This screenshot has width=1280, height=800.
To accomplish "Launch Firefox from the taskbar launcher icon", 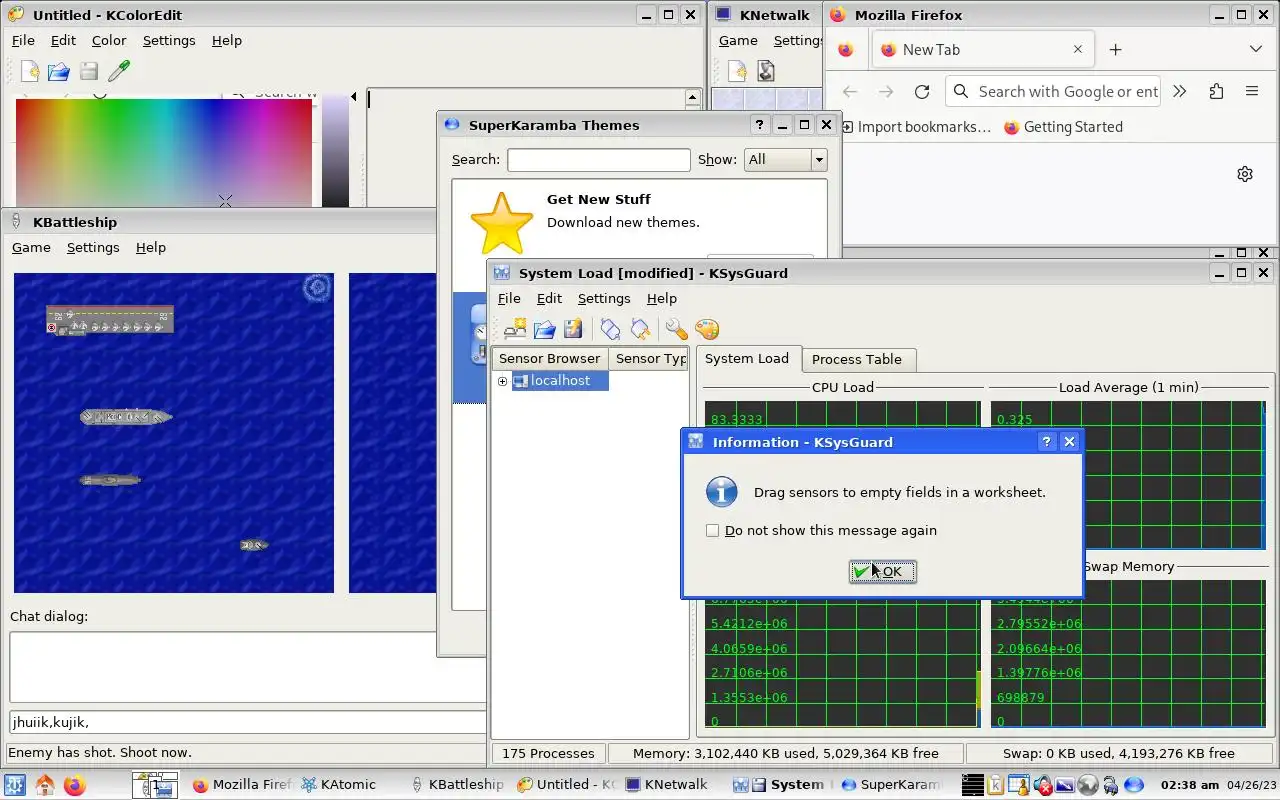I will click(x=75, y=785).
